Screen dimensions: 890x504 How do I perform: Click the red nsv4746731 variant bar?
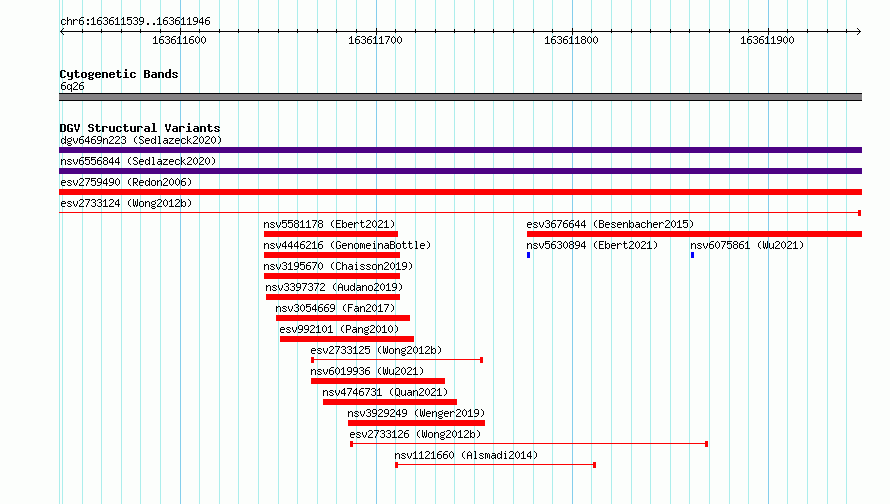(390, 402)
